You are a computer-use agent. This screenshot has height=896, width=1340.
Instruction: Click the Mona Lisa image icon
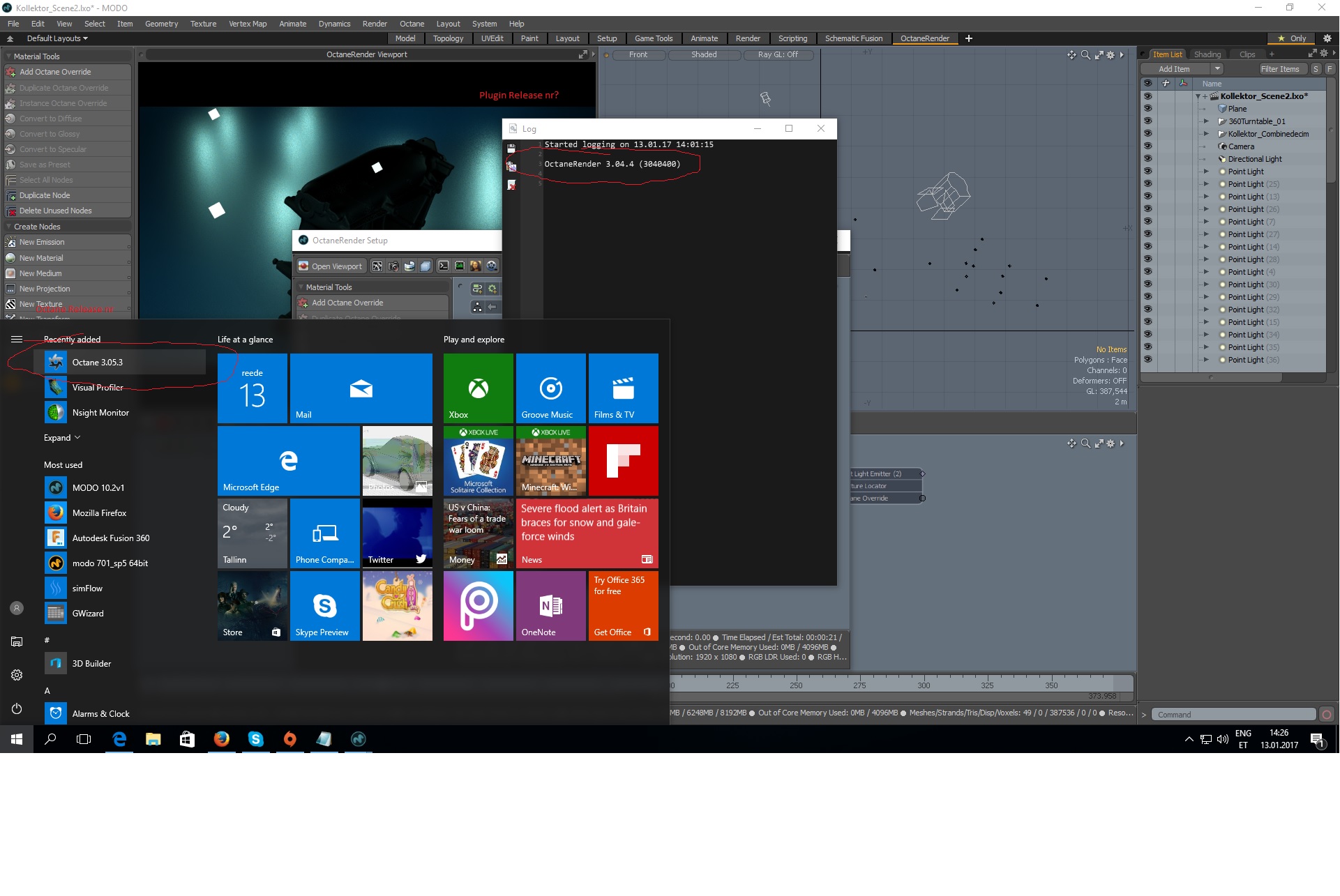(476, 266)
